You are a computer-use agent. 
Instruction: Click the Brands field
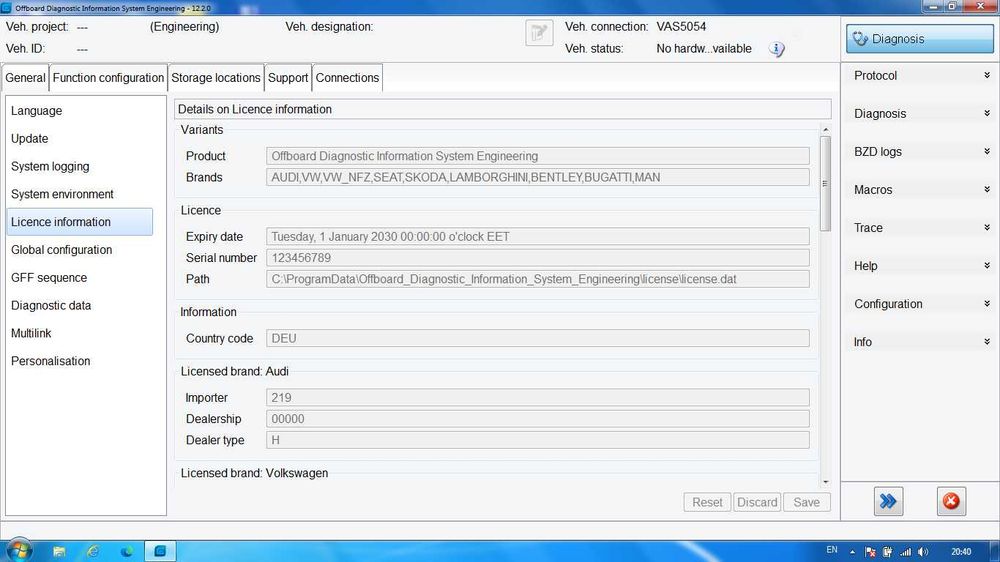[538, 177]
